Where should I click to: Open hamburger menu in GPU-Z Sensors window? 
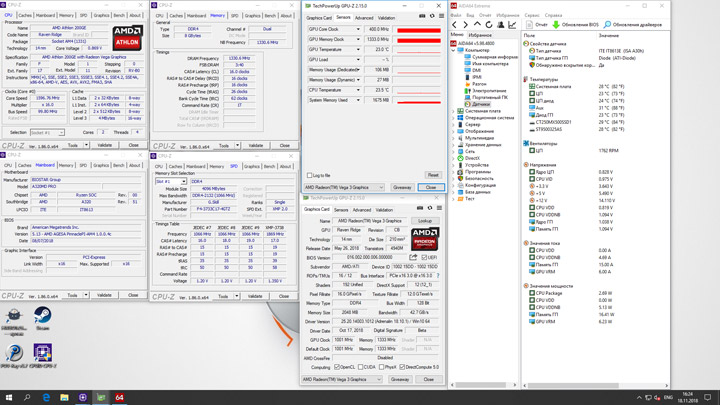click(441, 16)
